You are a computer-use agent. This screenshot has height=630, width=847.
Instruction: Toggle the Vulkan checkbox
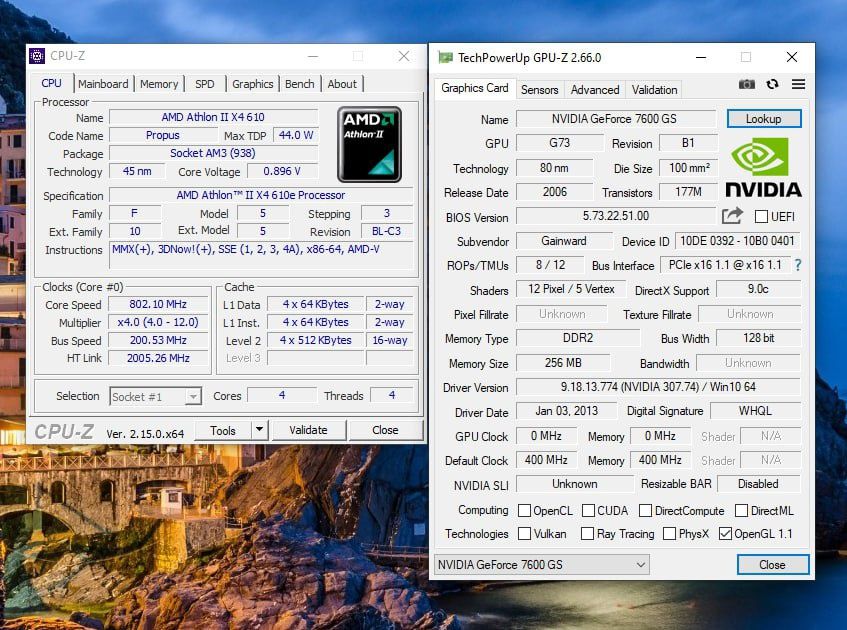point(524,534)
